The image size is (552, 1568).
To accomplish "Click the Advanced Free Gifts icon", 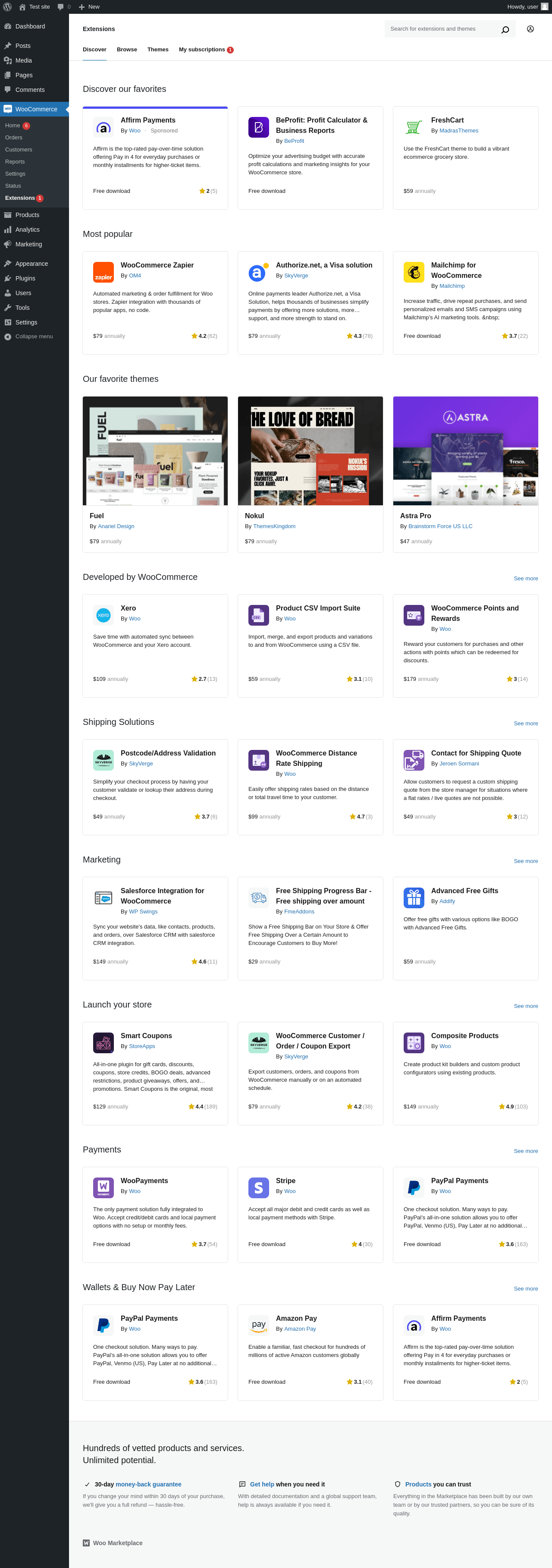I will click(x=414, y=897).
